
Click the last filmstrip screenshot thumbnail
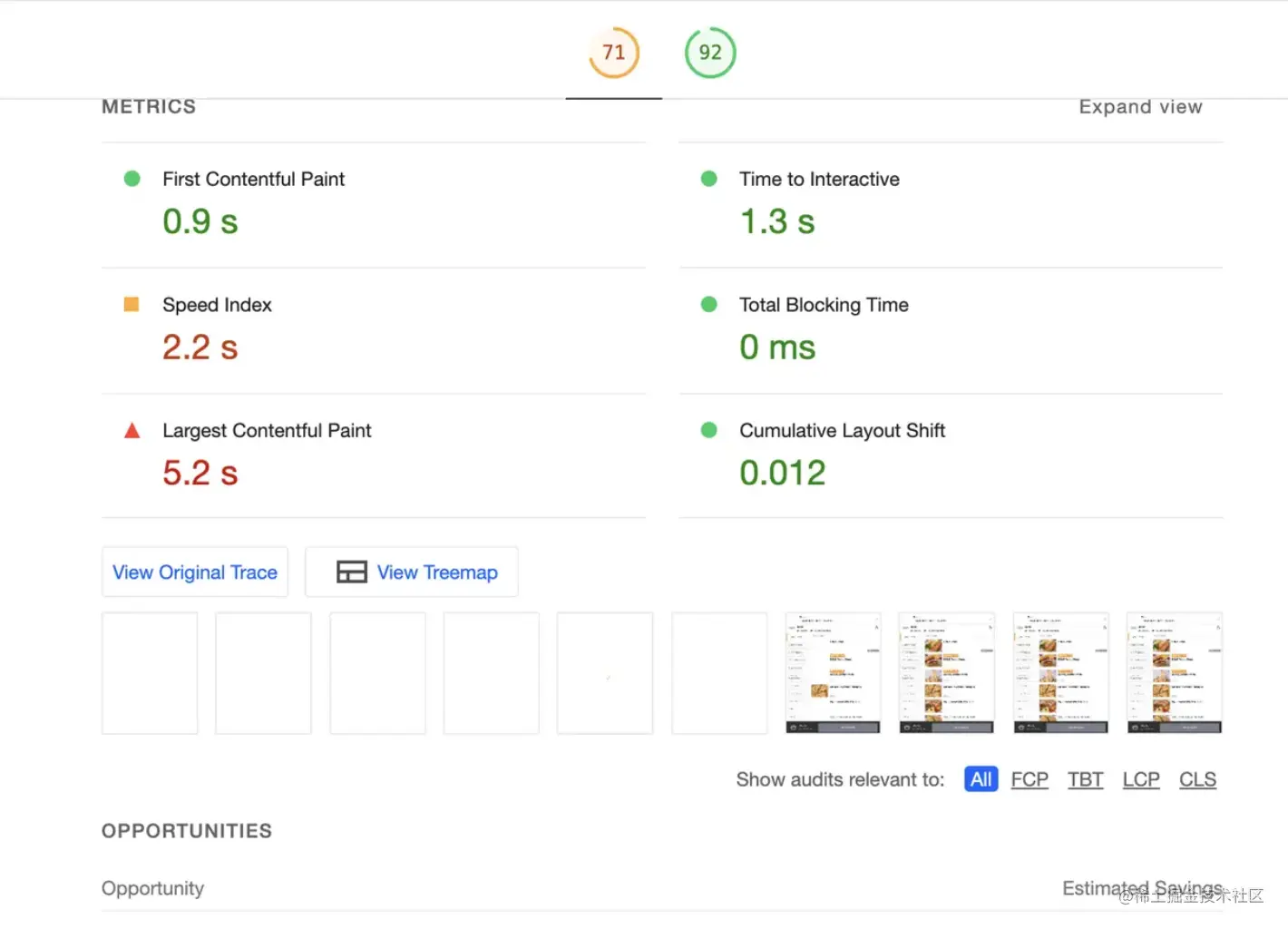[1174, 672]
